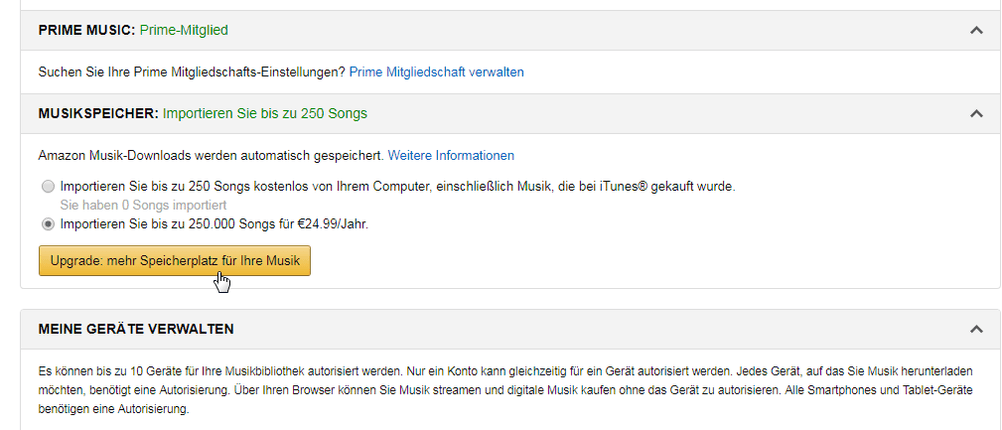Open the Weitere Informationen link
This screenshot has width=1002, height=430.
(451, 155)
